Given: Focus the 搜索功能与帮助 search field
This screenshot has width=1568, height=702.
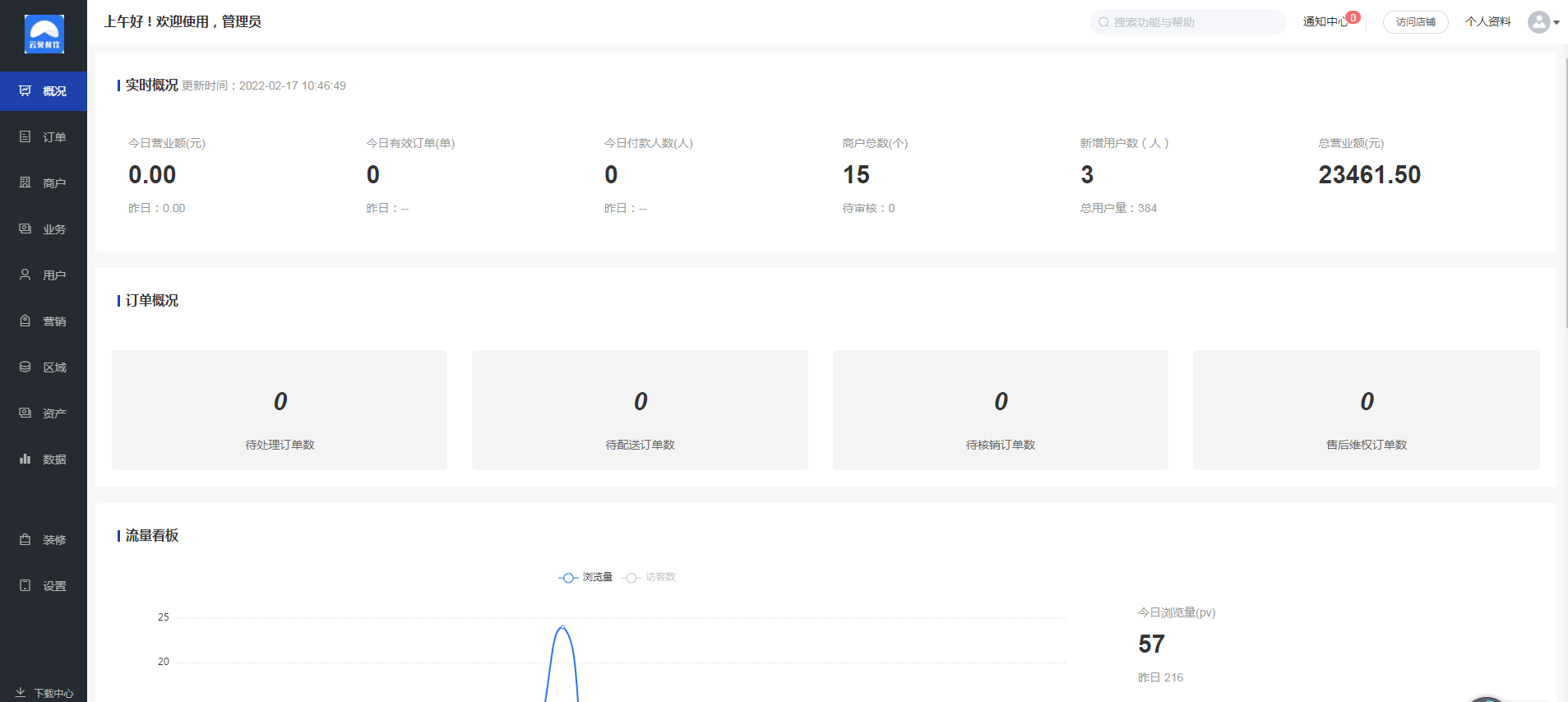Looking at the screenshot, I should click(1187, 22).
